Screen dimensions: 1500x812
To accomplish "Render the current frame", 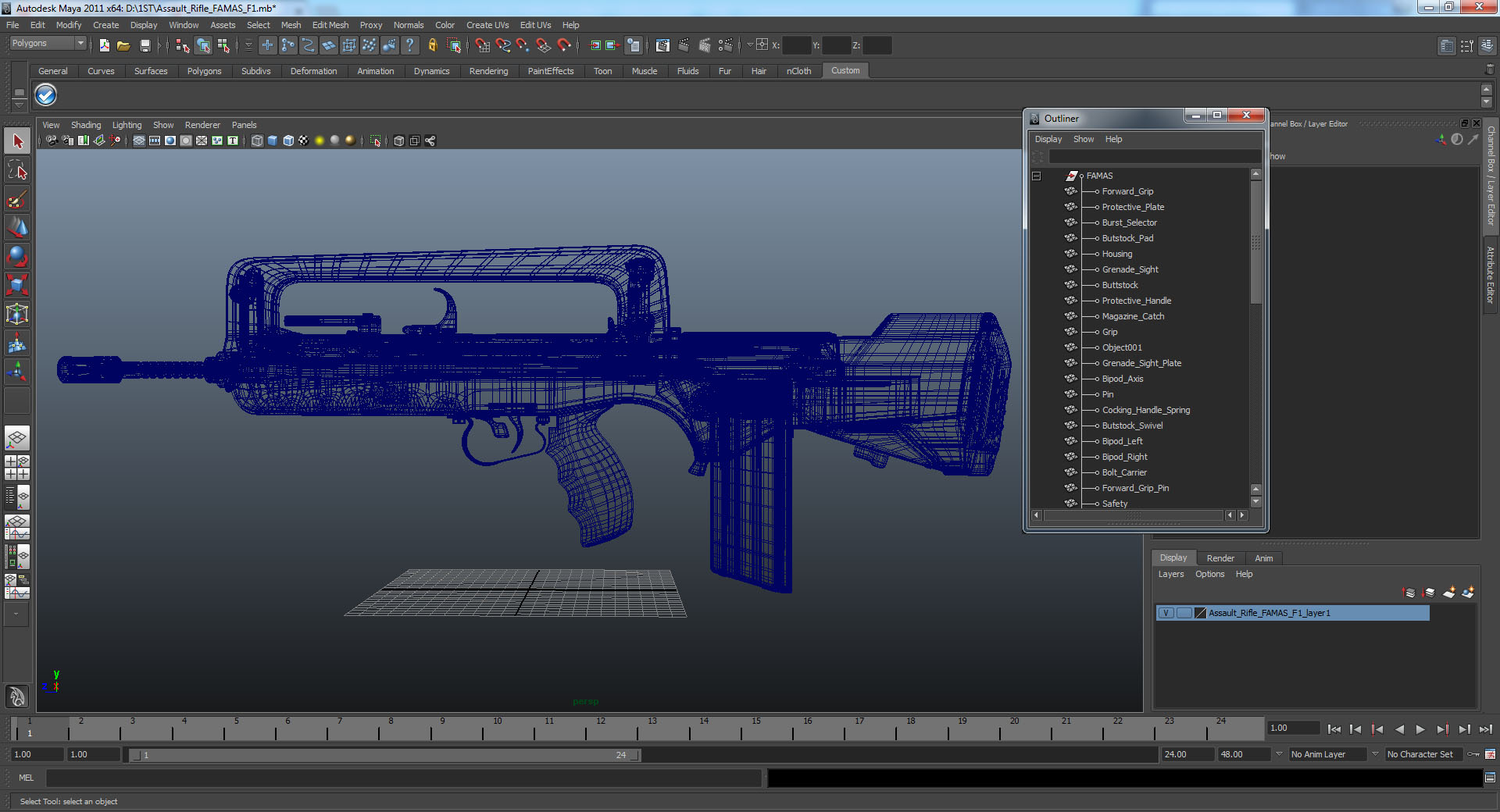I will click(x=684, y=45).
